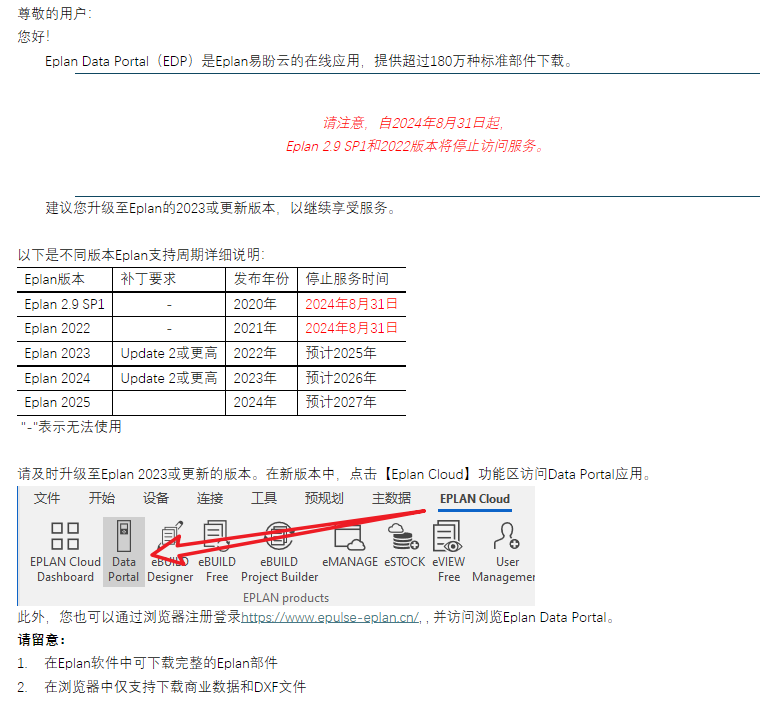The width and height of the screenshot is (763, 702).
Task: Click the "-"表示无法使用 footnote
Action: (x=71, y=427)
